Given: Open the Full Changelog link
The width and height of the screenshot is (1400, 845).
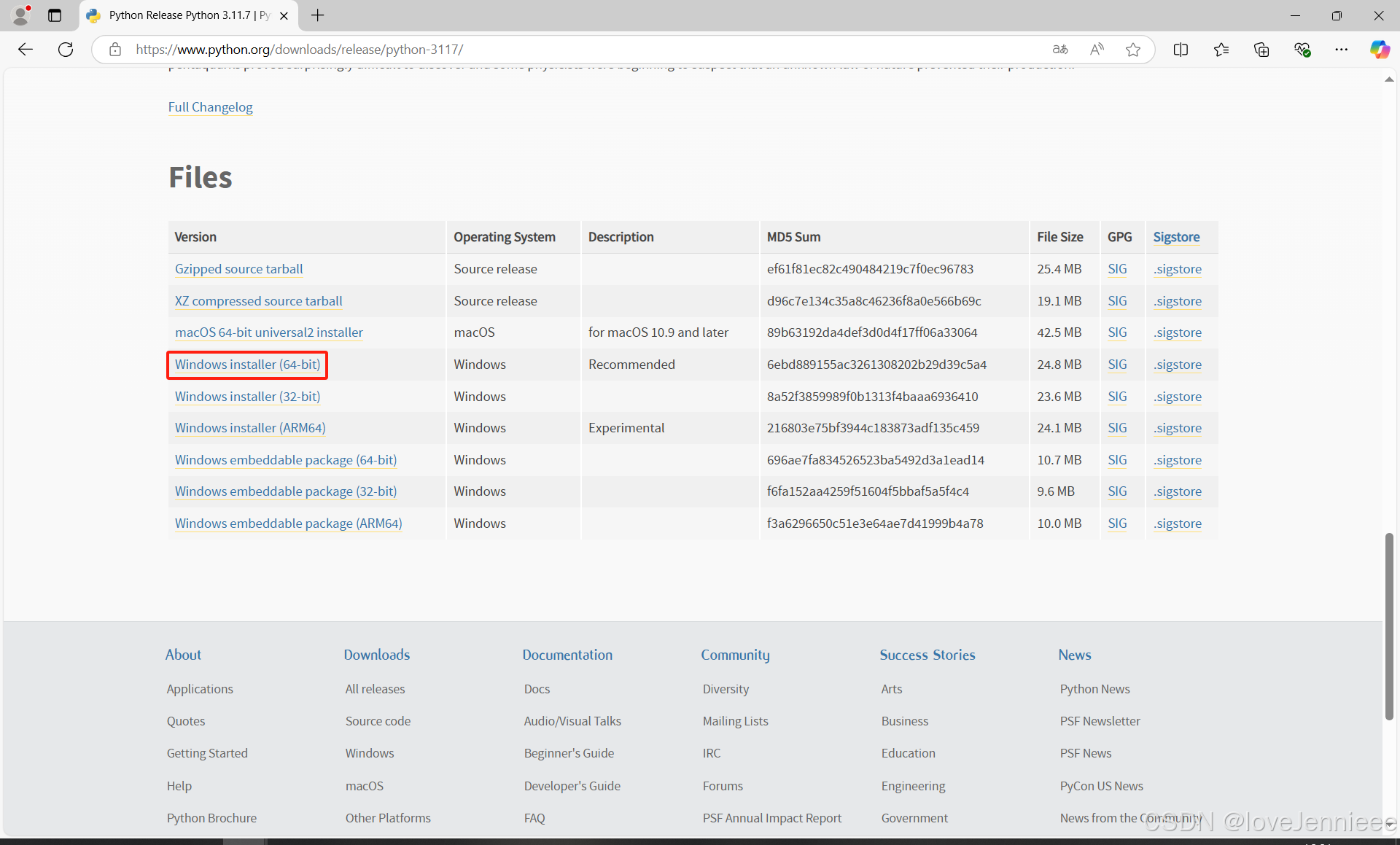Looking at the screenshot, I should pyautogui.click(x=210, y=107).
